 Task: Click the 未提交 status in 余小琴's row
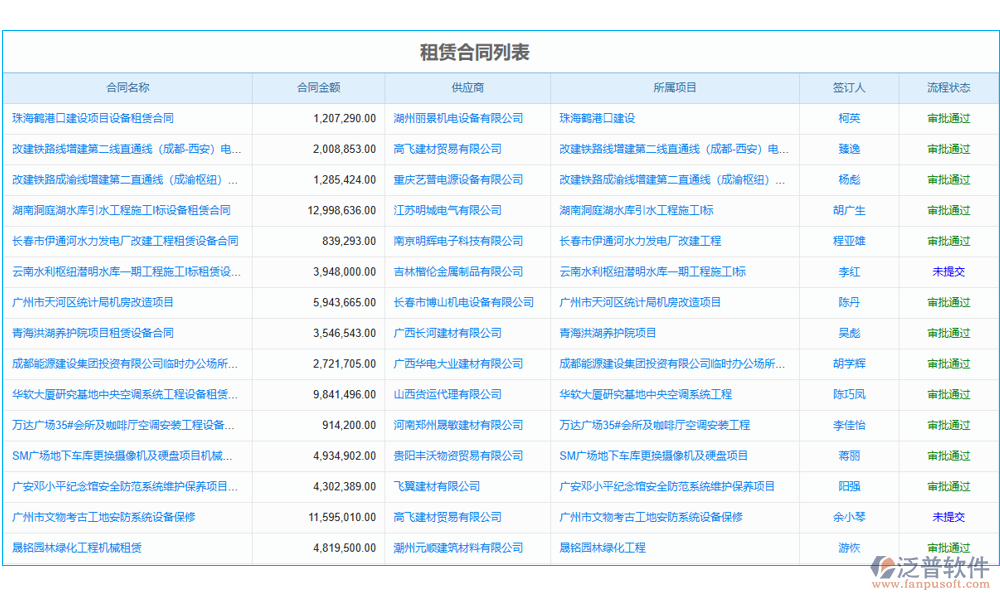coord(948,517)
